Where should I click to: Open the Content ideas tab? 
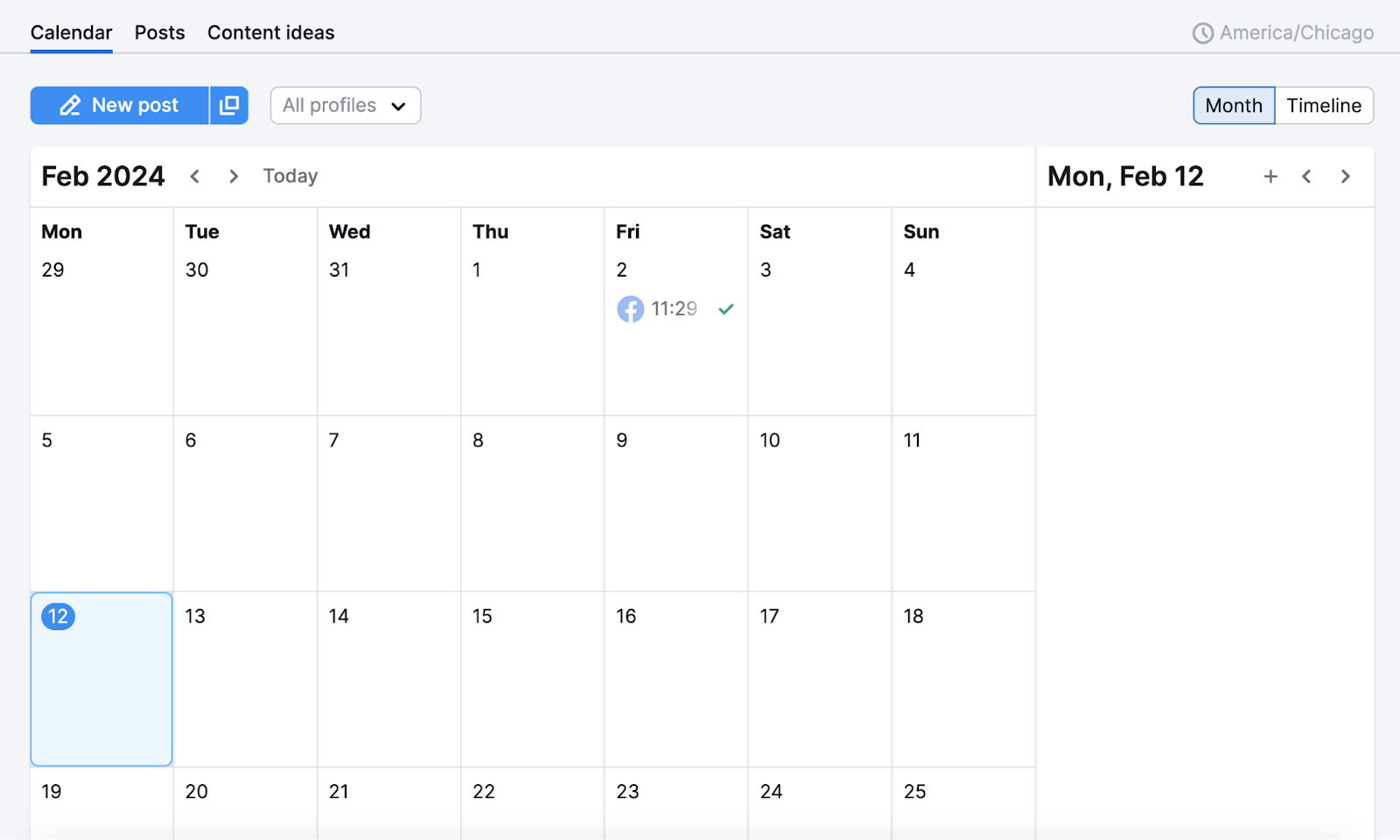click(x=270, y=32)
